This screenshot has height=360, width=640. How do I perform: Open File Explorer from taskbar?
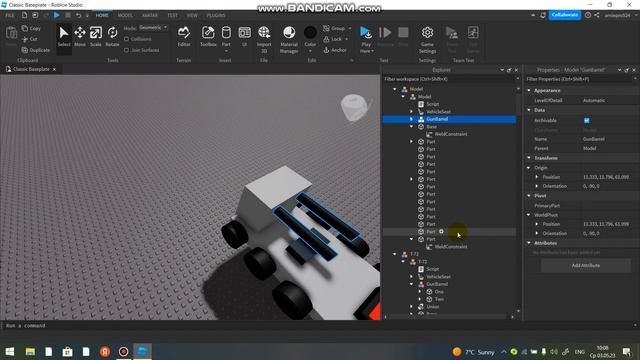(x=30, y=351)
